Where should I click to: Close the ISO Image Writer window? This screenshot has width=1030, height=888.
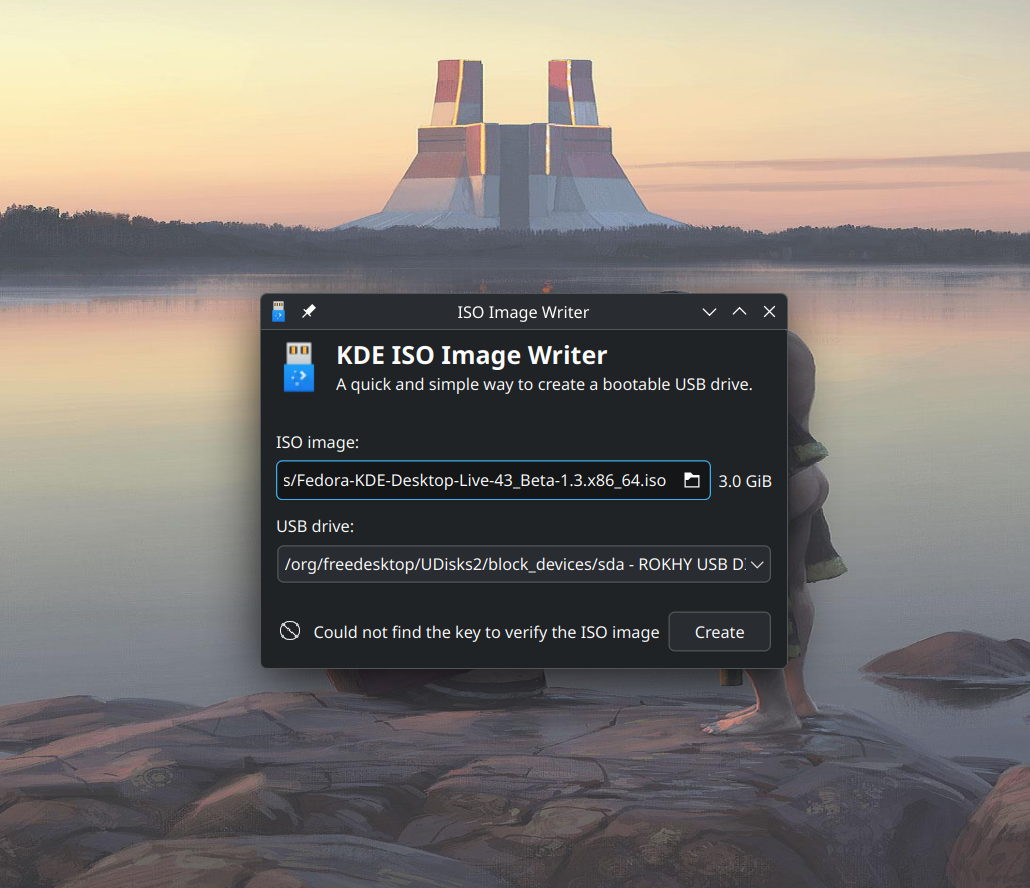click(769, 312)
